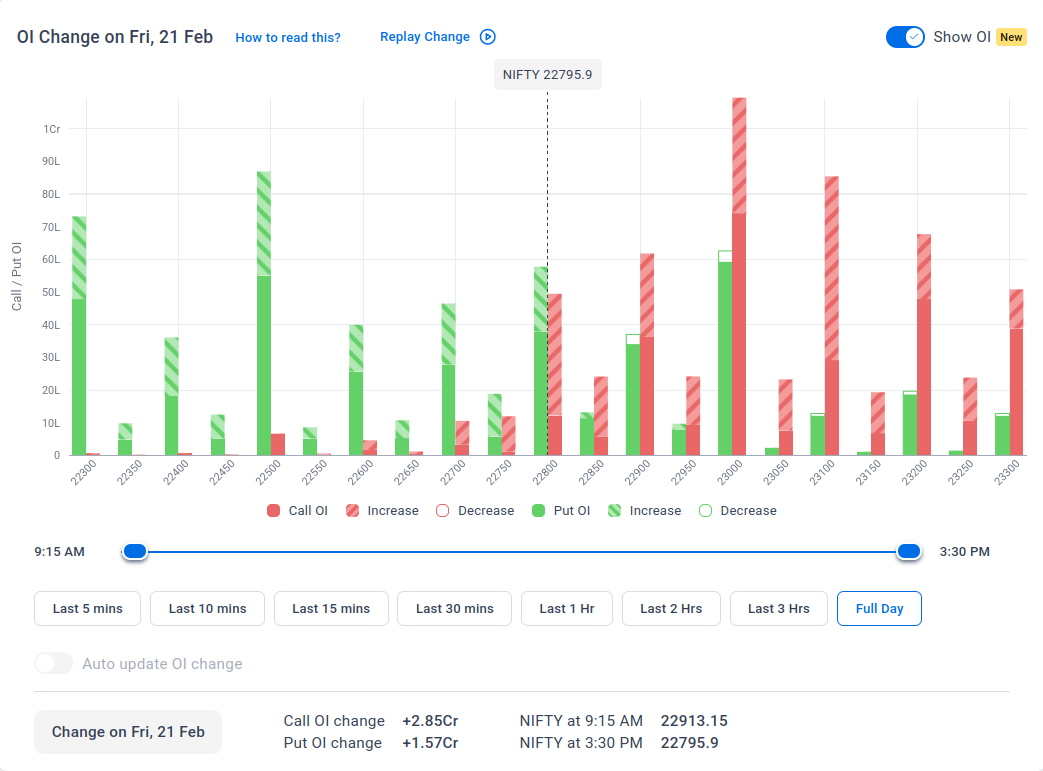Click the red call bar at 22900
The width and height of the screenshot is (1043, 771).
tap(647, 355)
